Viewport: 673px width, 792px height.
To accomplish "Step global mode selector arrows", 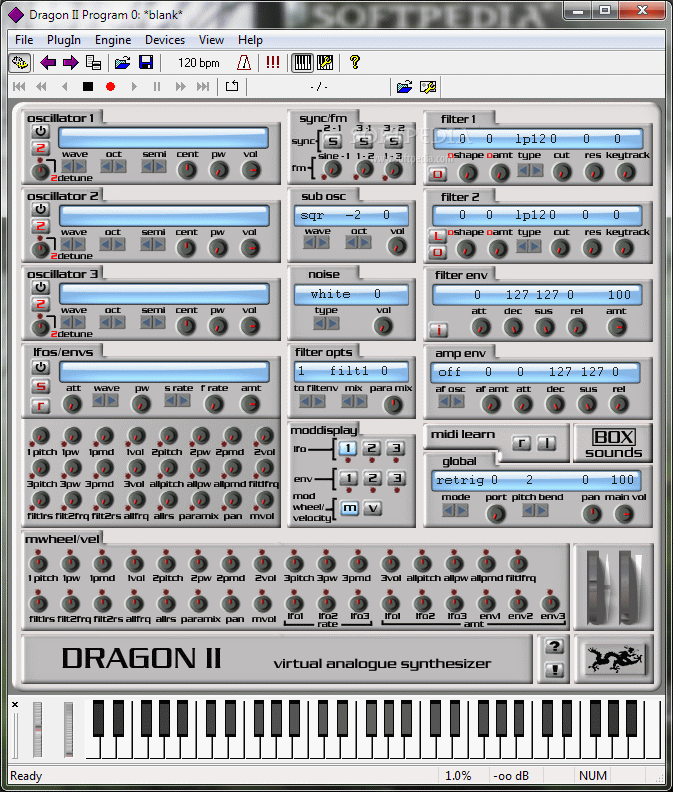I will click(455, 510).
